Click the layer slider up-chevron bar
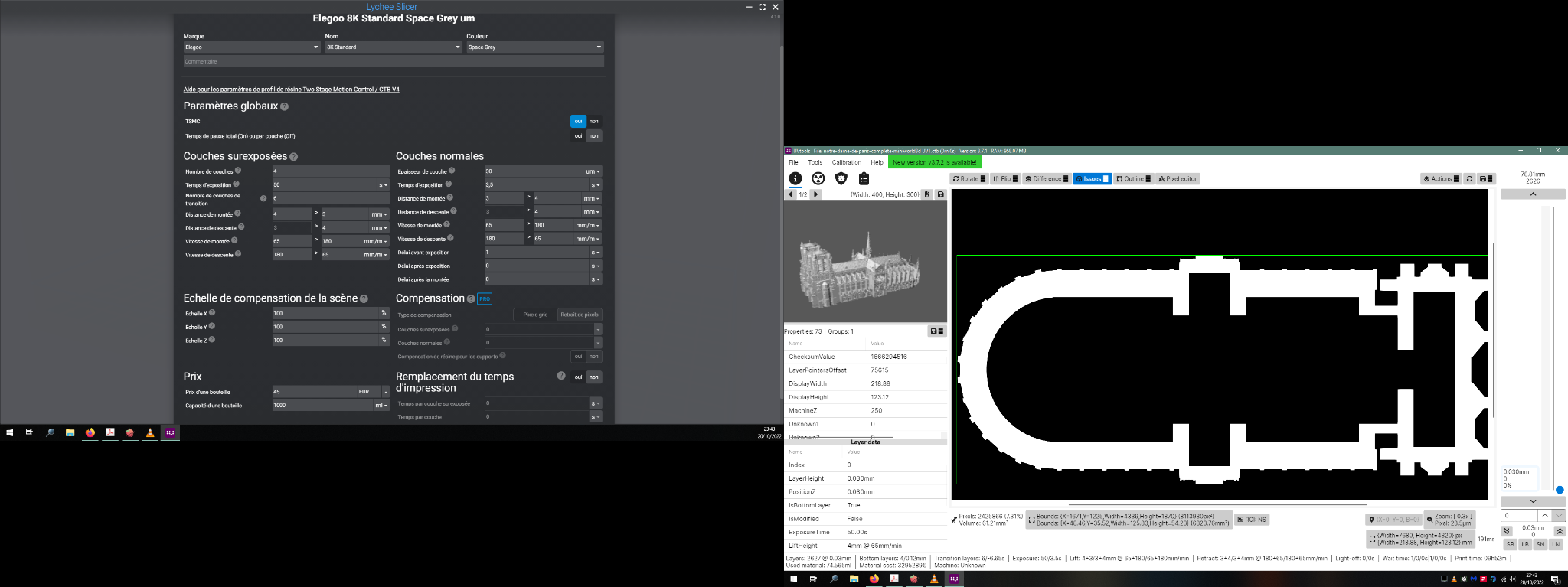Screen dimensions: 1568x587 [x=1533, y=194]
